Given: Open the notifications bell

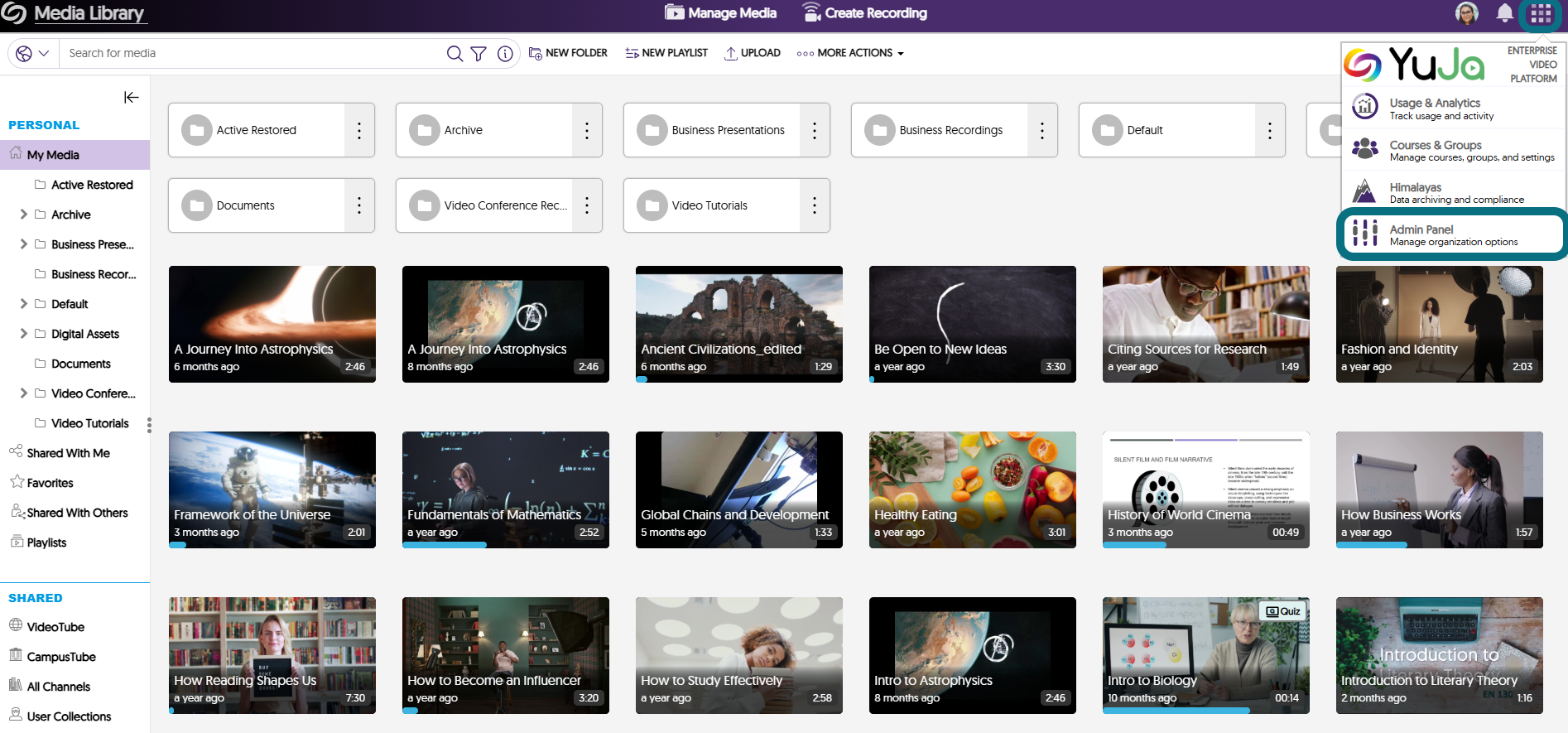Looking at the screenshot, I should coord(1505,13).
